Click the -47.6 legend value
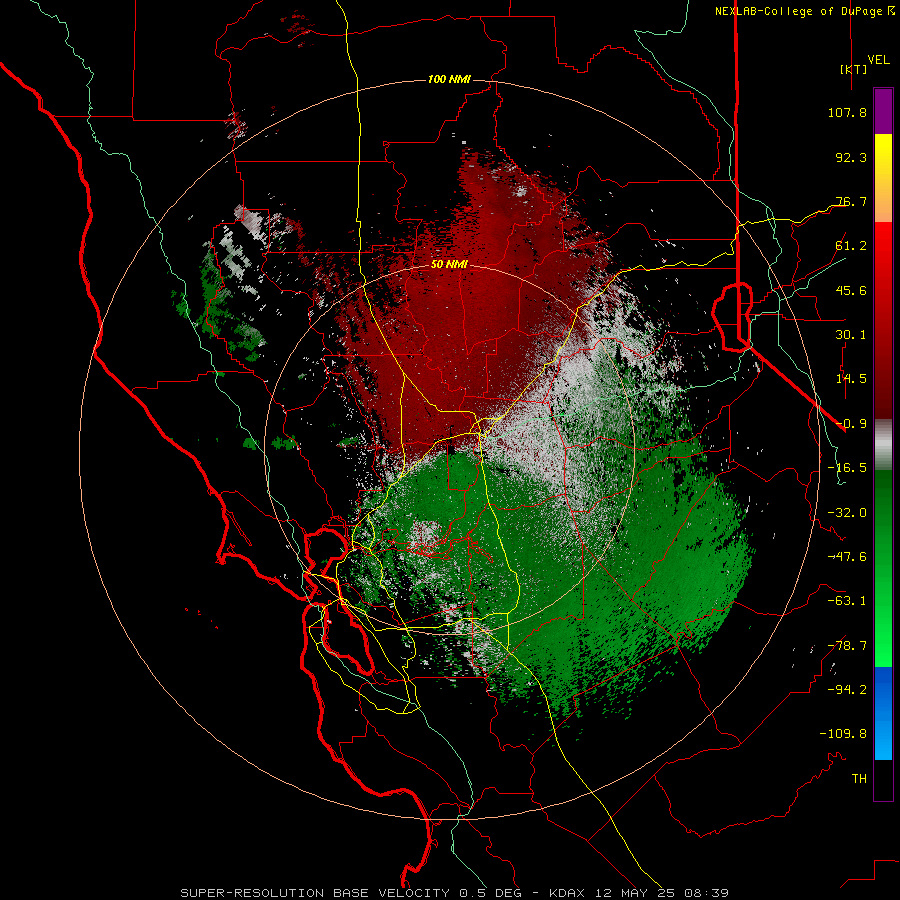Viewport: 900px width, 900px height. [x=847, y=557]
